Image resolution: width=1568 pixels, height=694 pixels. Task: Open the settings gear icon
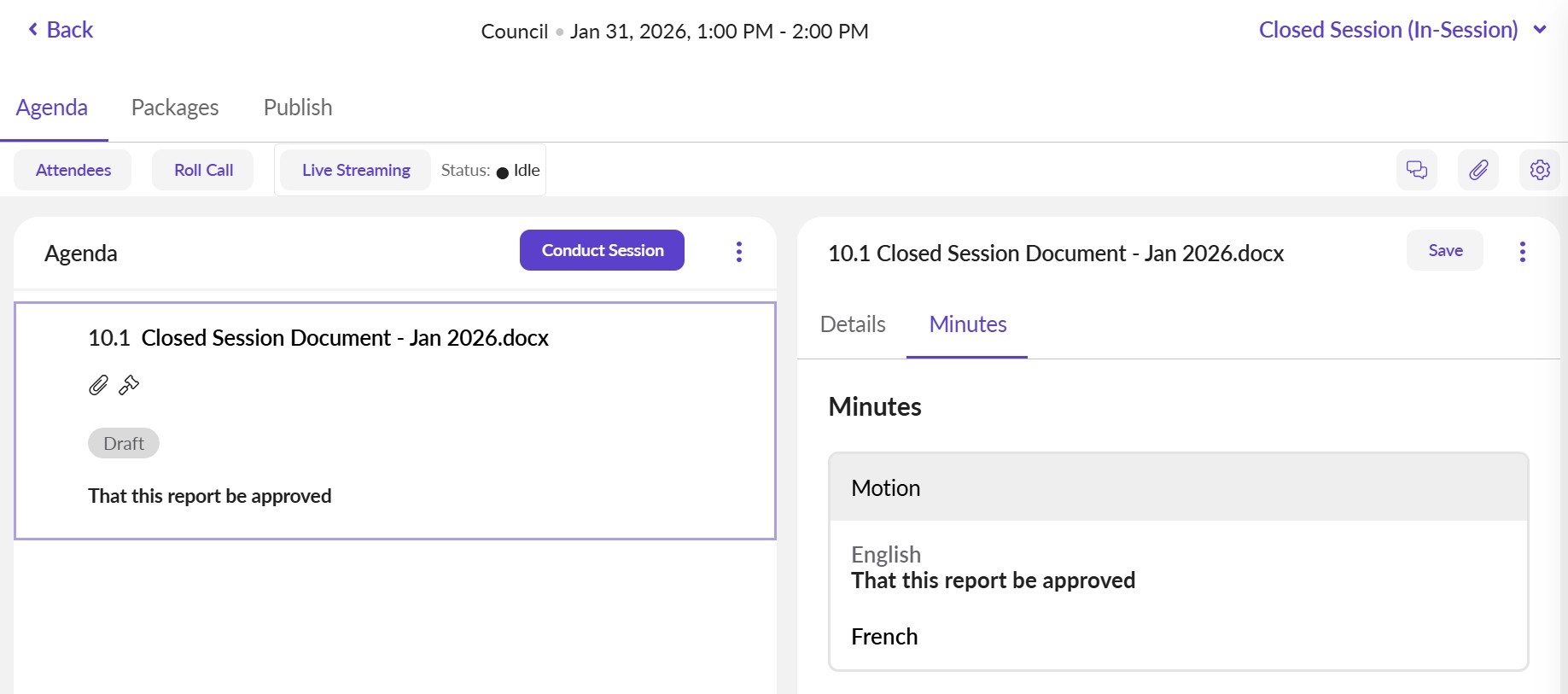(1540, 170)
